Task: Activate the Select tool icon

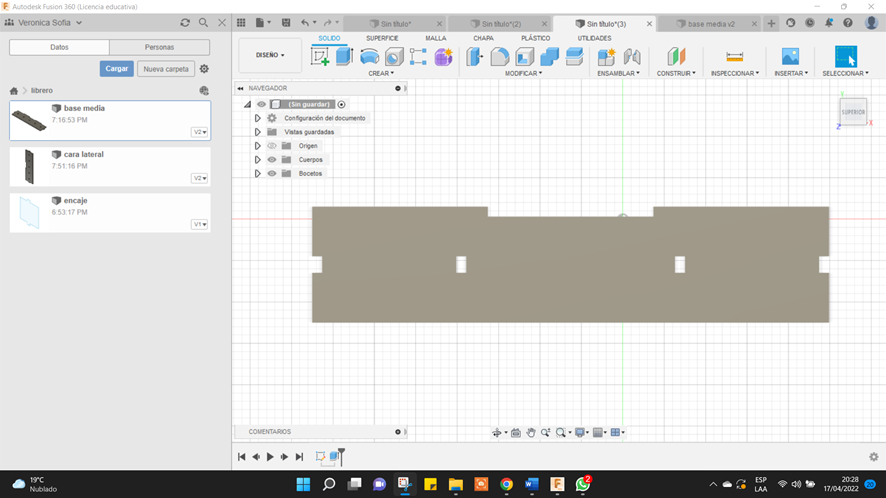Action: 845,57
